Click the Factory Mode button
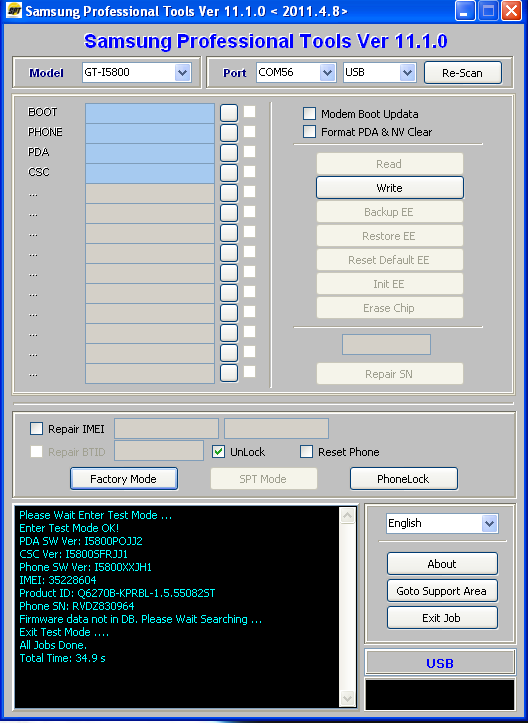Image resolution: width=529 pixels, height=724 pixels. (124, 479)
